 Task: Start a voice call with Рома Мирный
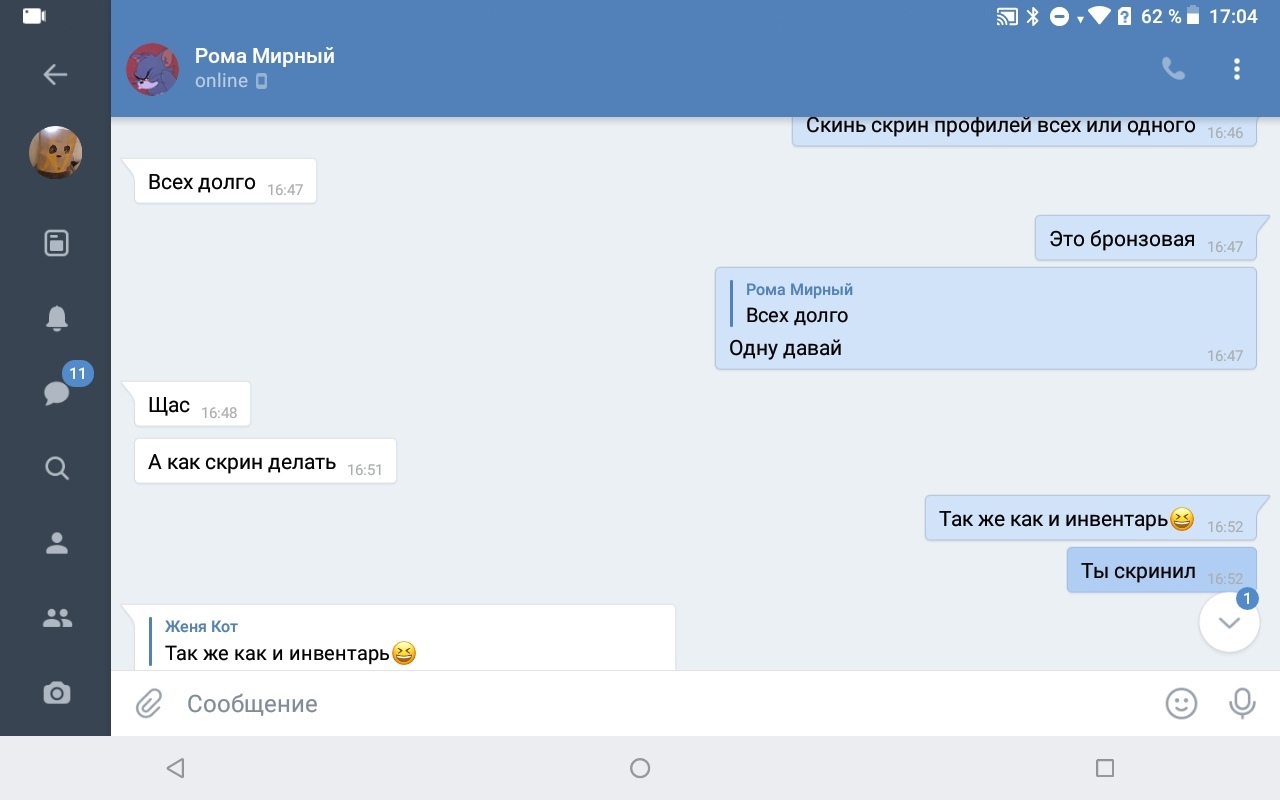tap(1172, 69)
